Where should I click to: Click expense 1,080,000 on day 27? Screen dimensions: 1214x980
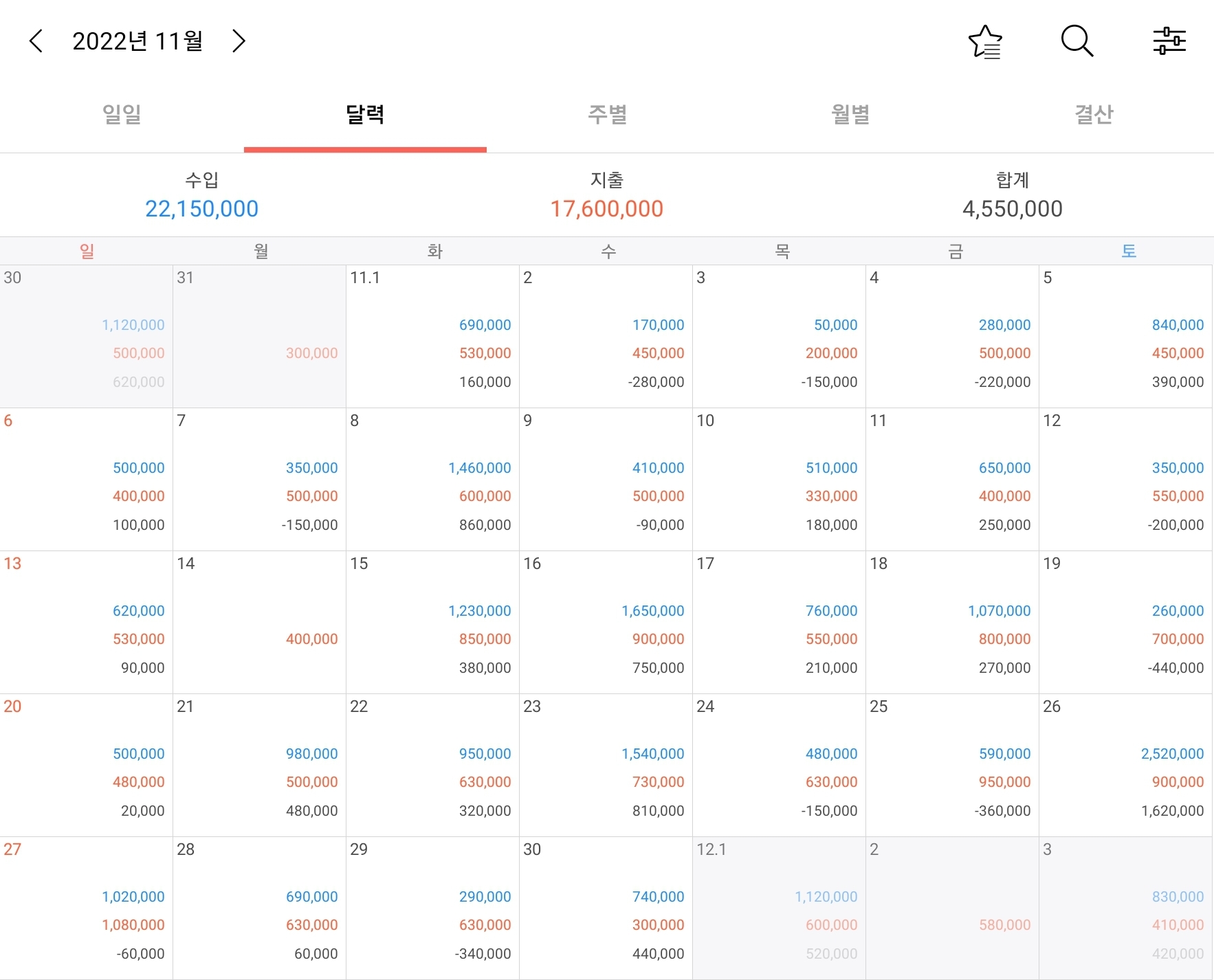pos(133,925)
